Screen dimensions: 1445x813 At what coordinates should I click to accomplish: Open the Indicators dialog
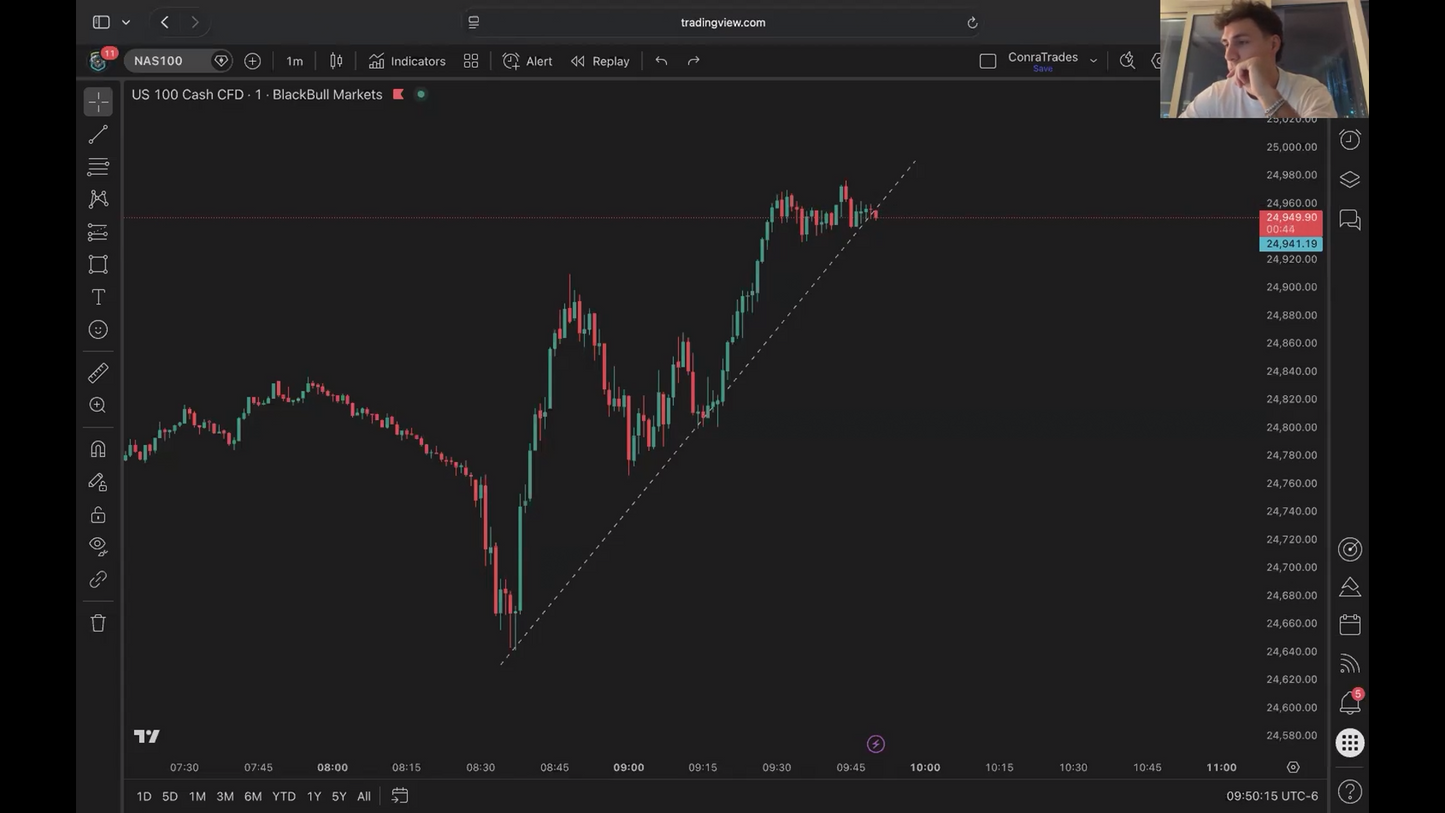(x=407, y=61)
